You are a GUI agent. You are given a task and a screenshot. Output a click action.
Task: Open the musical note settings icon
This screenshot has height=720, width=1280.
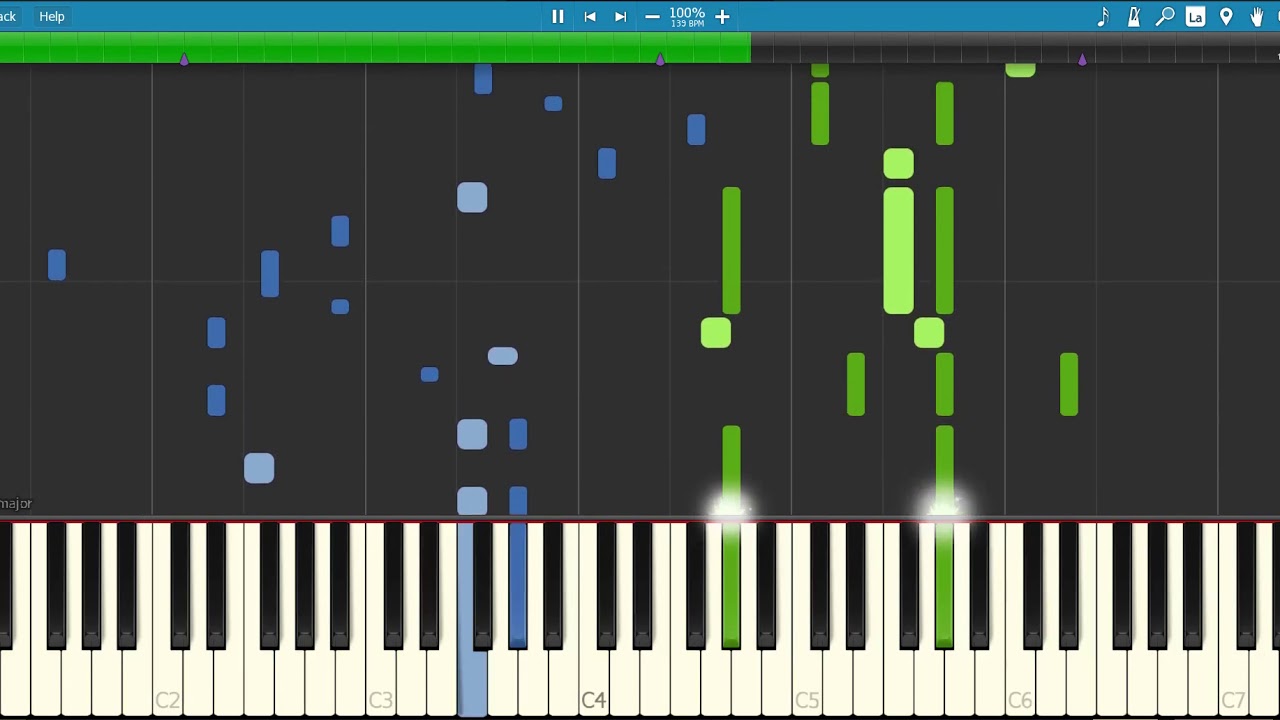coord(1103,17)
